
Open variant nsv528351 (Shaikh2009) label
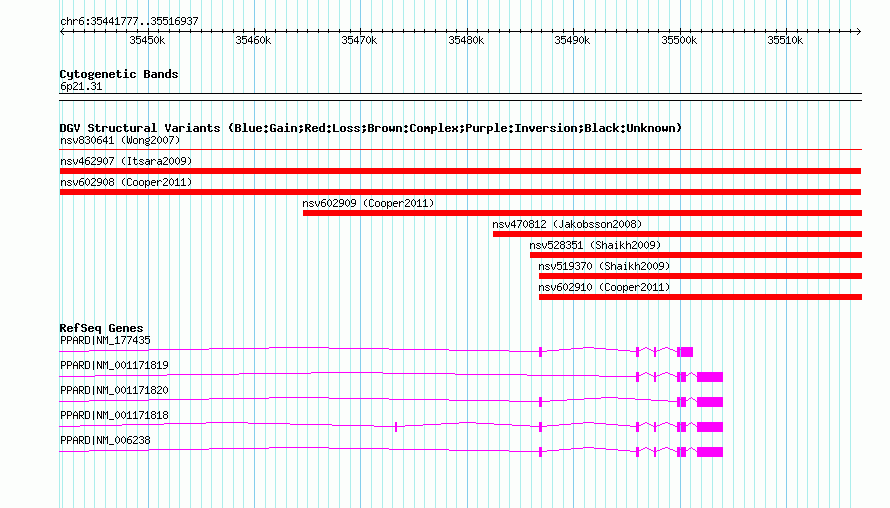click(595, 245)
